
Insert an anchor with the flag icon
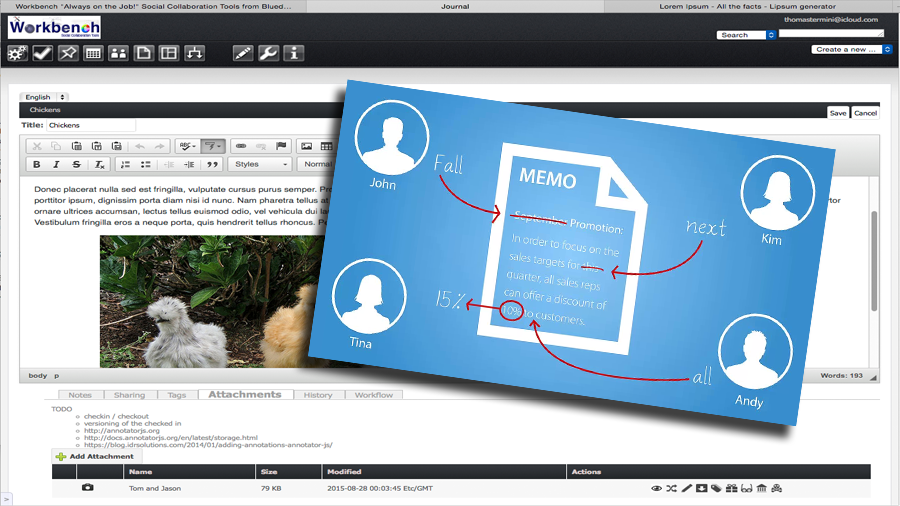[x=281, y=146]
